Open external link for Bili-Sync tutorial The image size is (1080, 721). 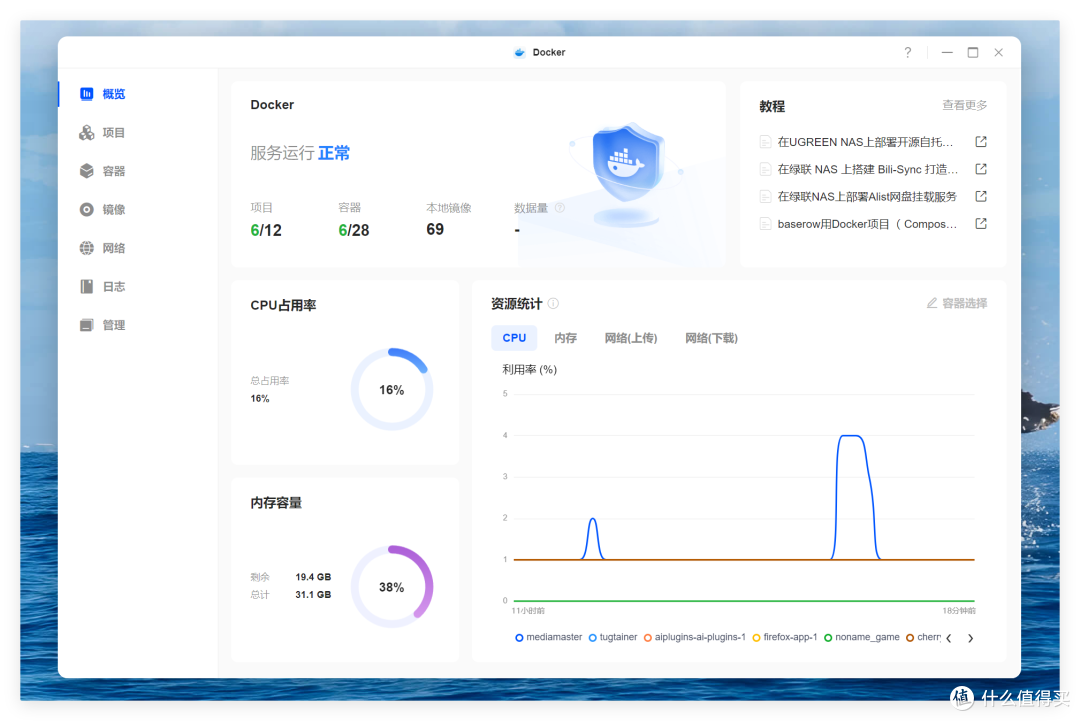(x=981, y=169)
